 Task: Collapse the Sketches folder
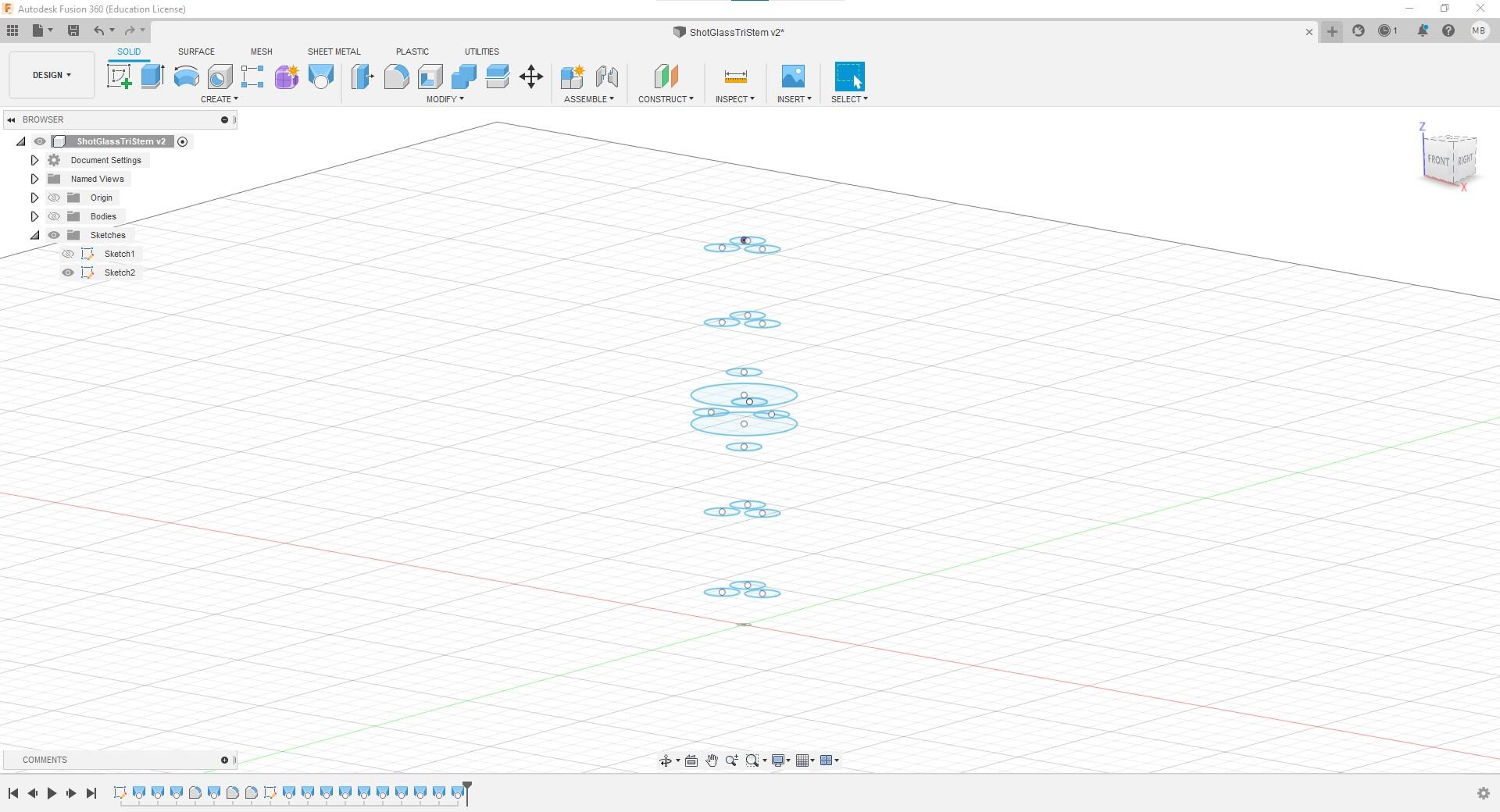point(34,235)
